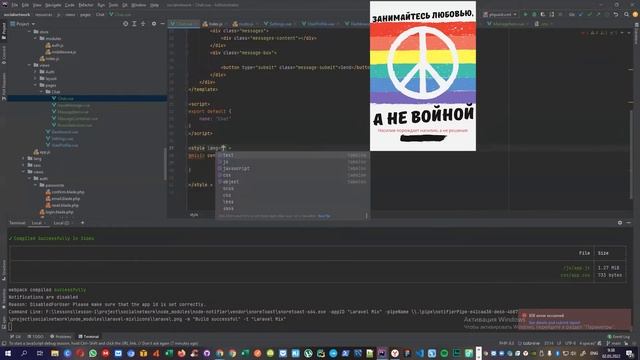Open Project panel gear options

coord(154,24)
